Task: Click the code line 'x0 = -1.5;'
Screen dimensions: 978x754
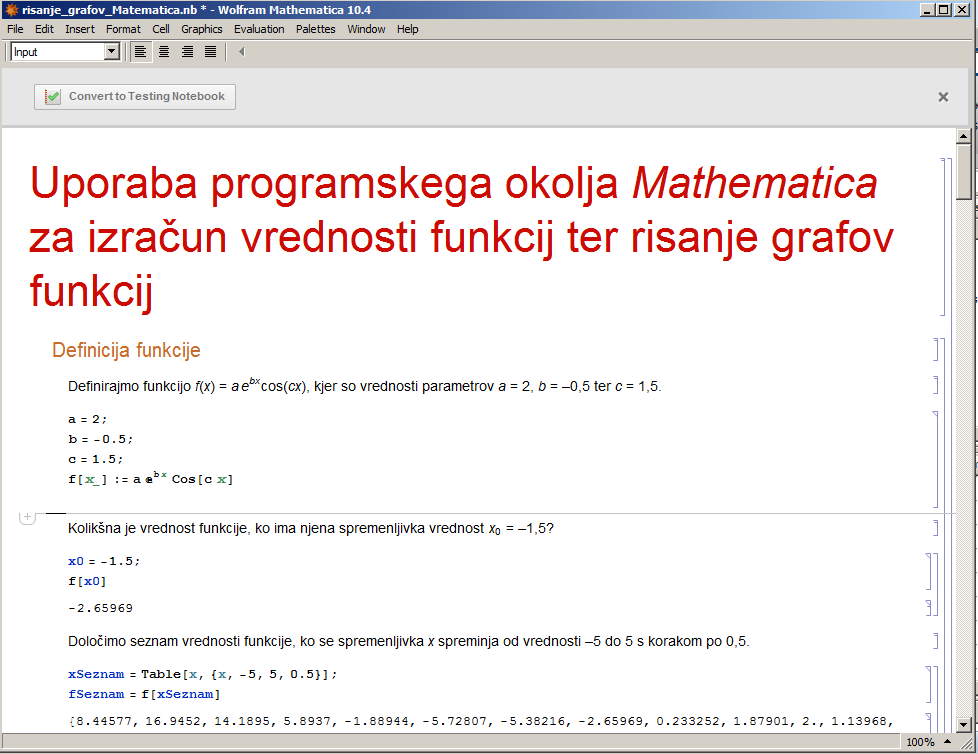Action: tap(104, 561)
